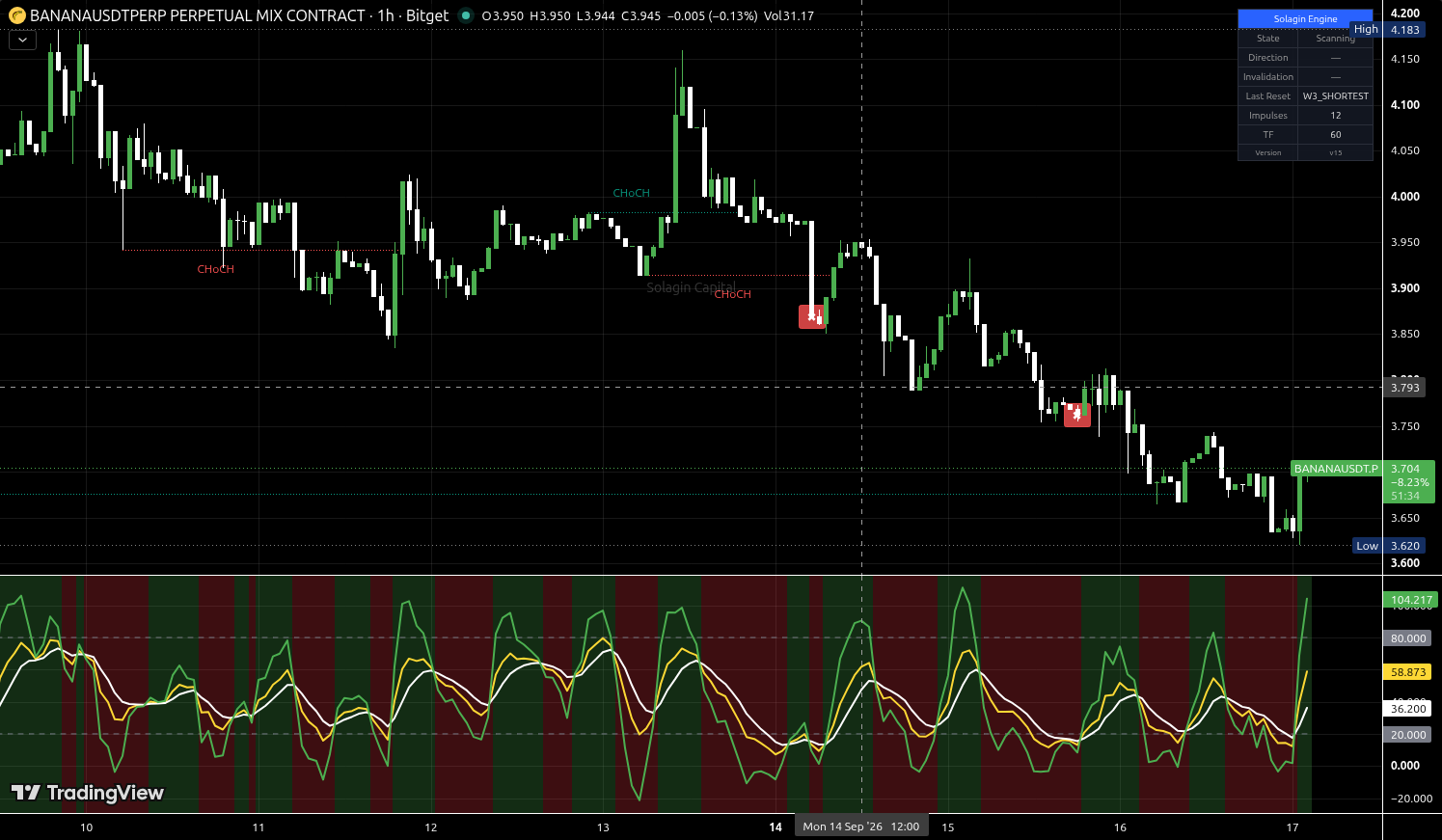Click the 20.000 oversold level label
The height and width of the screenshot is (840, 1442).
coord(1408,735)
